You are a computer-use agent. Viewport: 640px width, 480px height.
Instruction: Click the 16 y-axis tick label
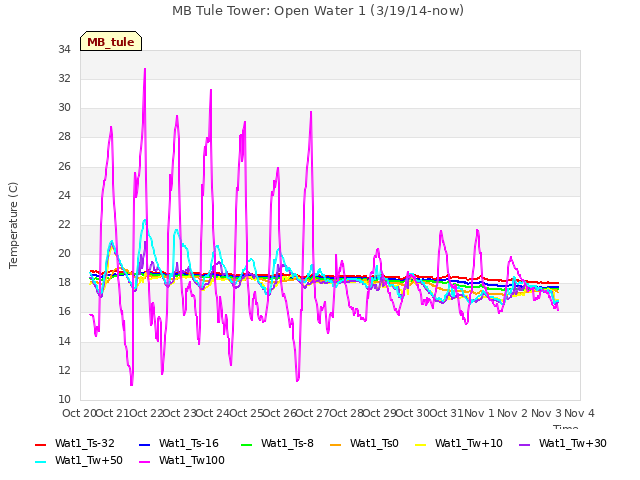click(x=64, y=312)
